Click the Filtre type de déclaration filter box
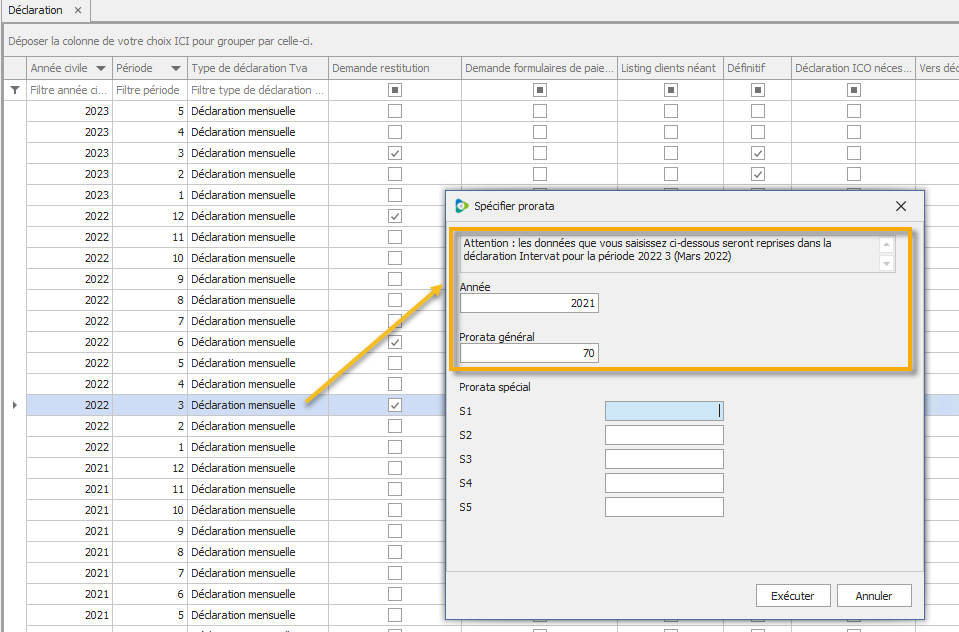The height and width of the screenshot is (632, 959). (x=257, y=90)
